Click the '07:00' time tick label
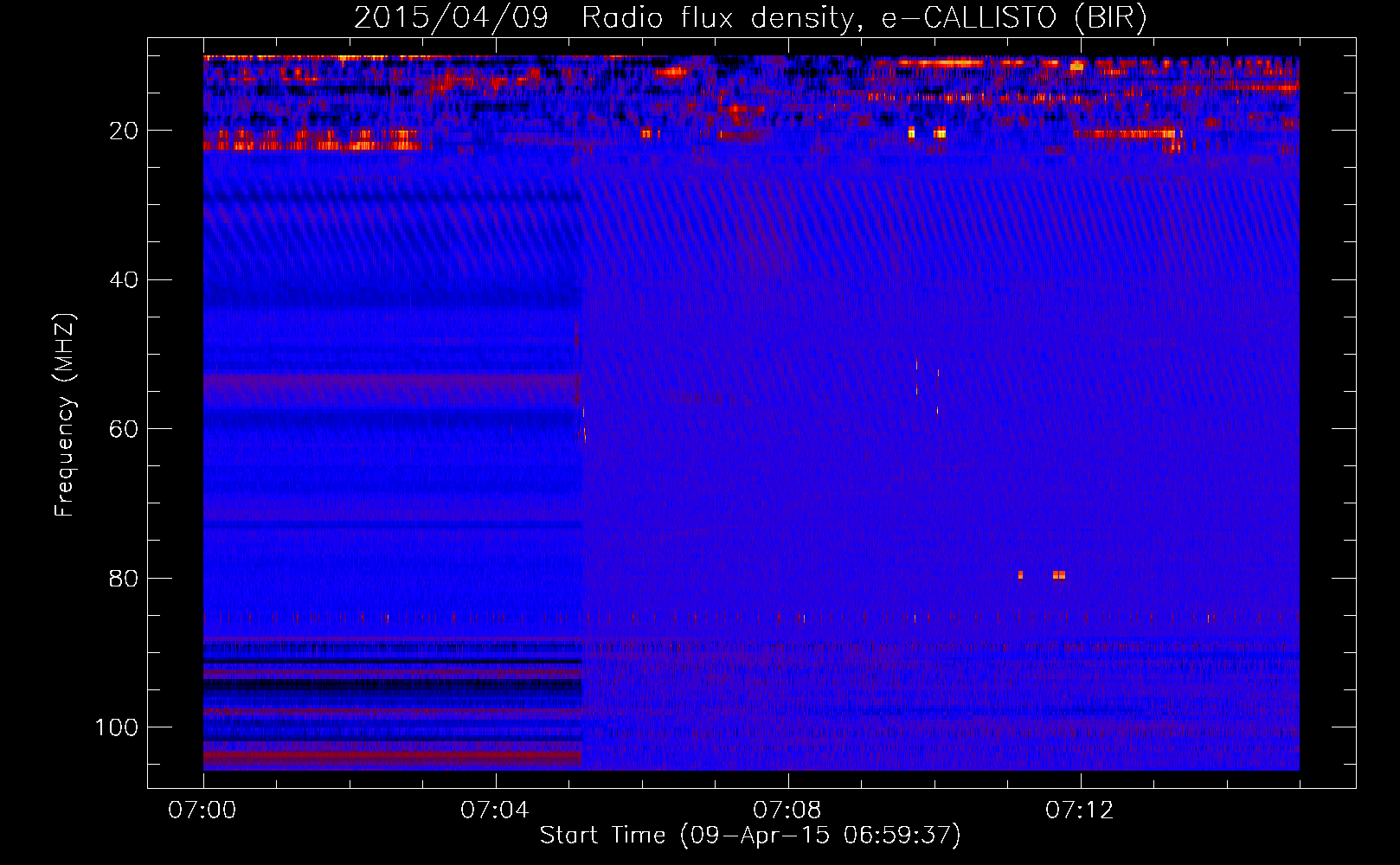 click(x=202, y=810)
